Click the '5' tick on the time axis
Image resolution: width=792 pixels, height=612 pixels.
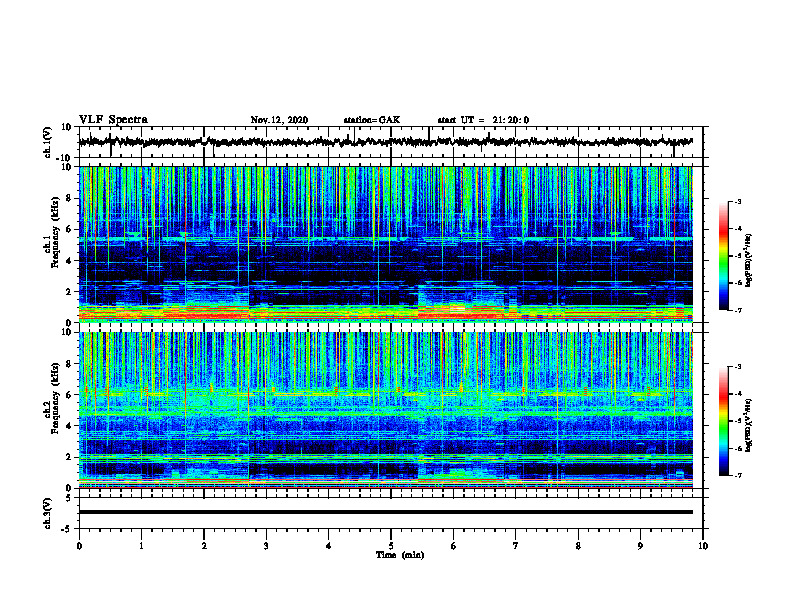pos(391,546)
